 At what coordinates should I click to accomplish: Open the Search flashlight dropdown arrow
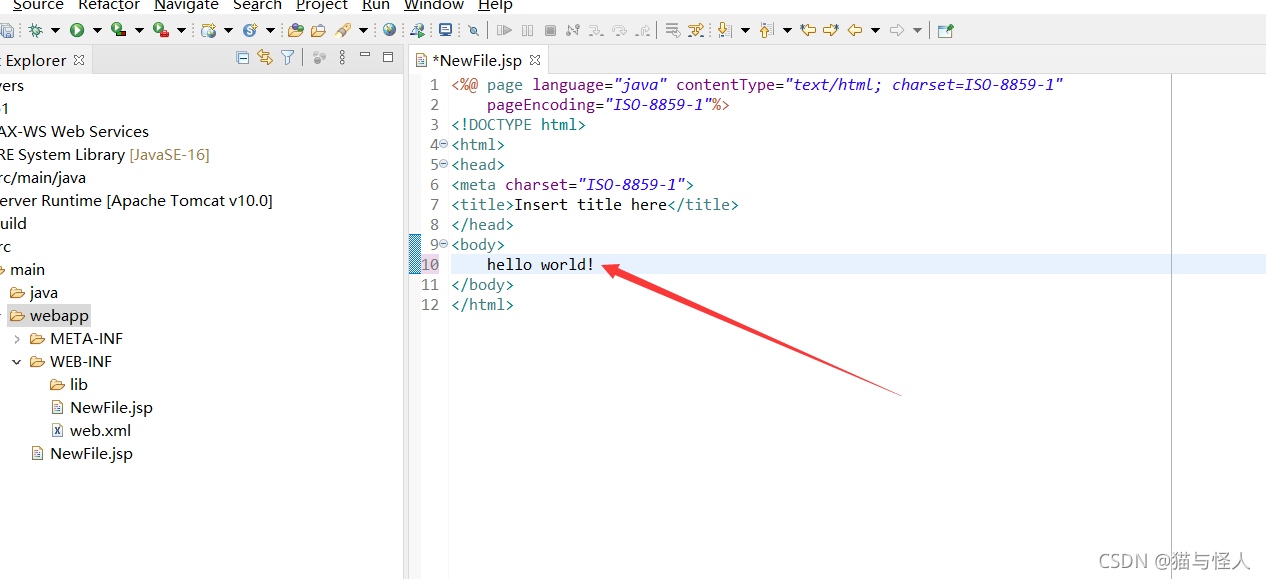(363, 31)
